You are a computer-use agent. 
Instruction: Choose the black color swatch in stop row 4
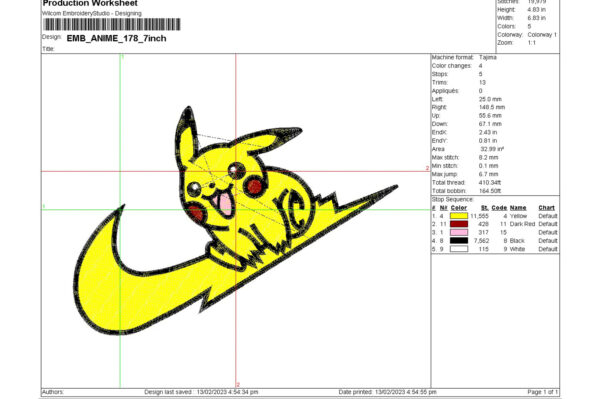[459, 241]
